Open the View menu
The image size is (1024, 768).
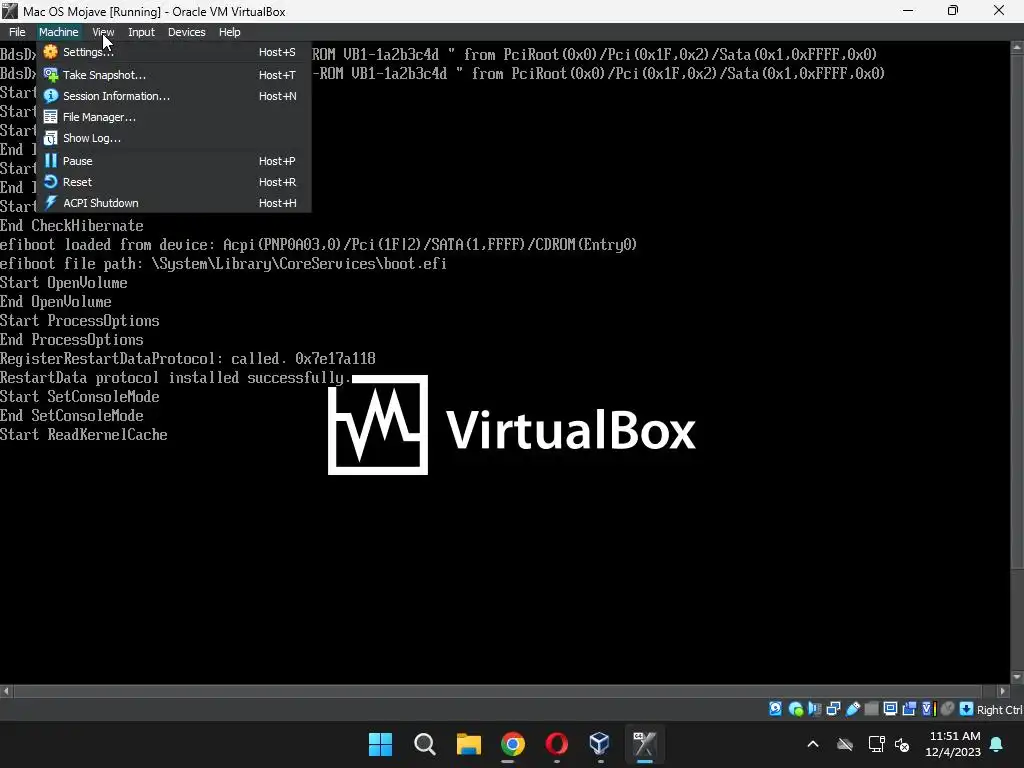pos(103,32)
